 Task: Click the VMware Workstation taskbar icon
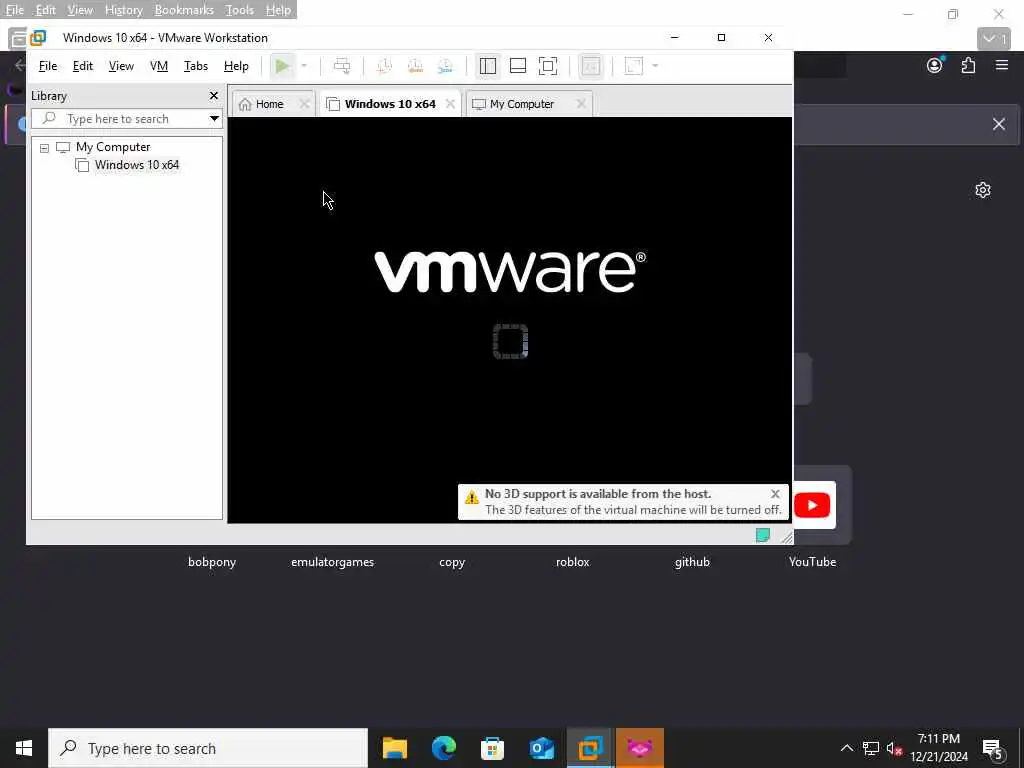pyautogui.click(x=590, y=748)
